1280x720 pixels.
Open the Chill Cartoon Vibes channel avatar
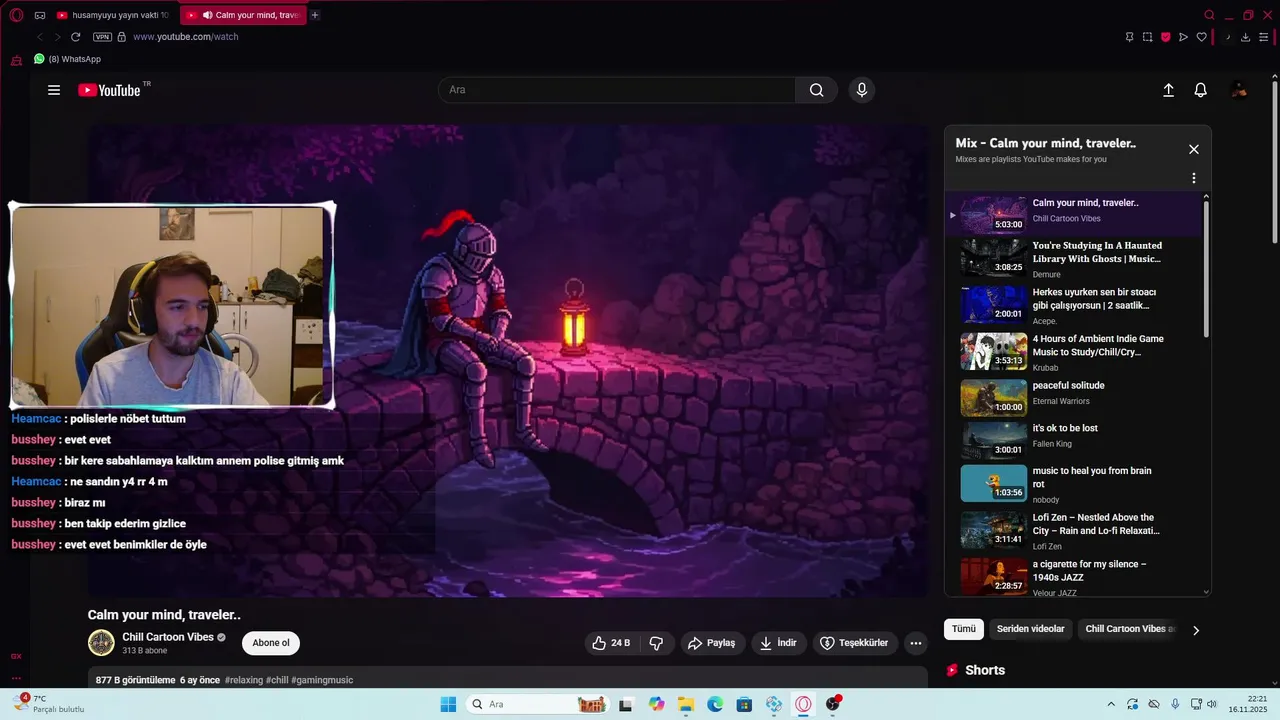point(101,643)
